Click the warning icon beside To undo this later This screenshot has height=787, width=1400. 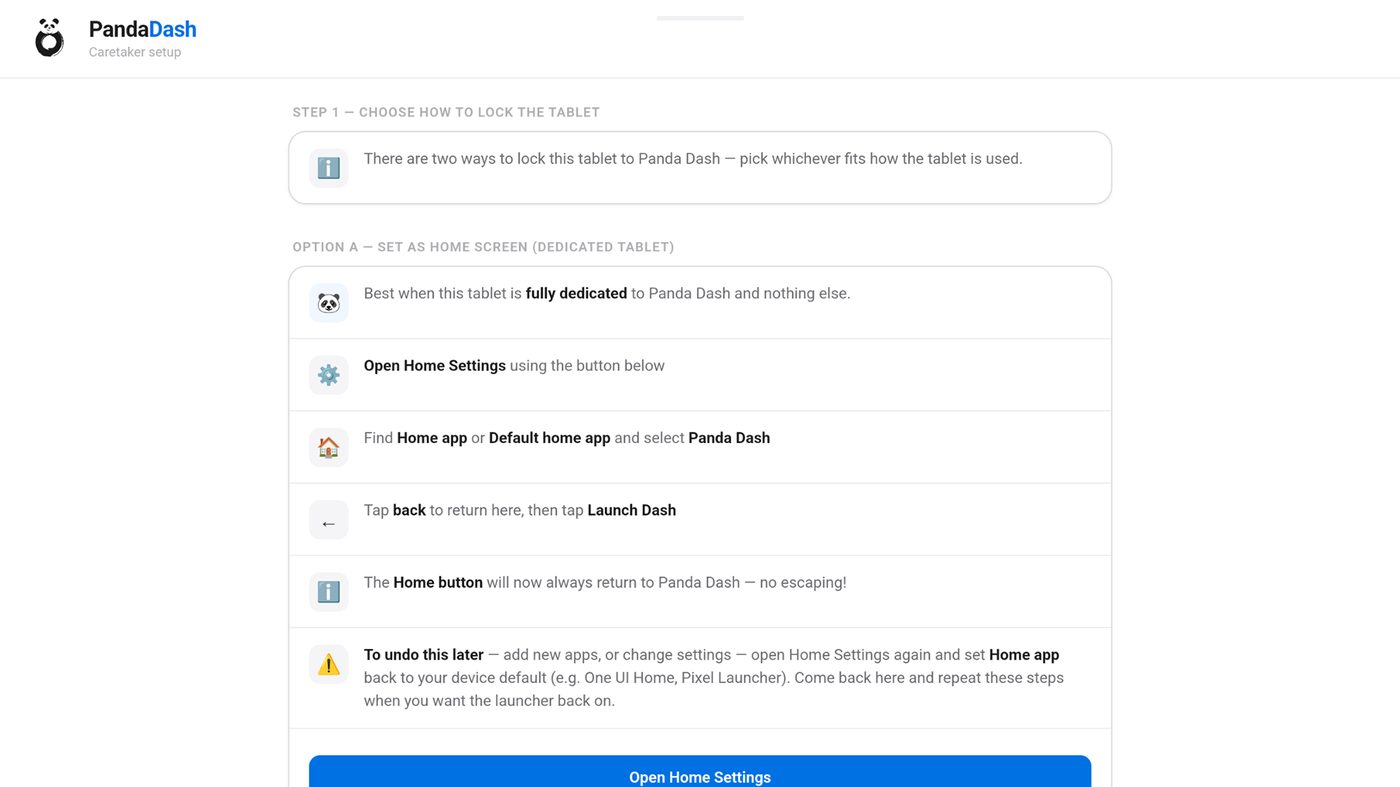(x=329, y=664)
